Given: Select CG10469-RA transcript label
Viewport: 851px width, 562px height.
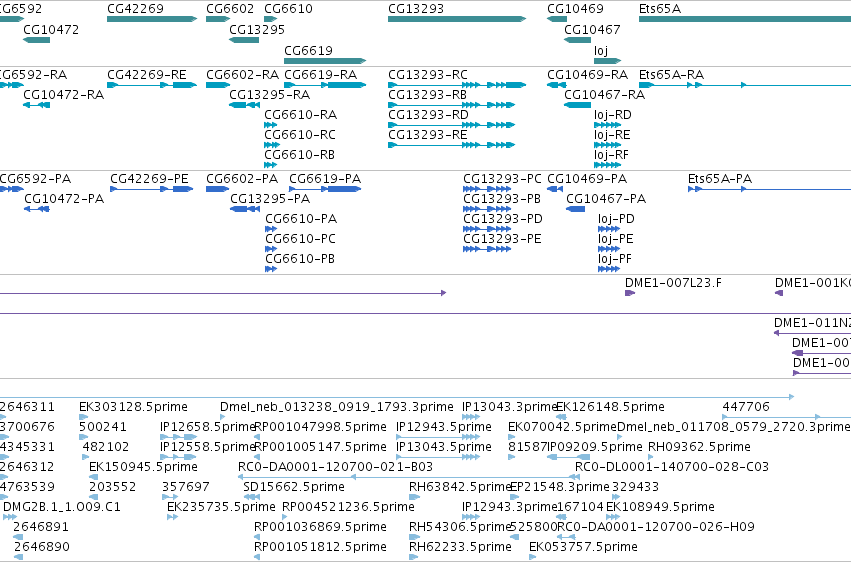Looking at the screenshot, I should tap(587, 74).
